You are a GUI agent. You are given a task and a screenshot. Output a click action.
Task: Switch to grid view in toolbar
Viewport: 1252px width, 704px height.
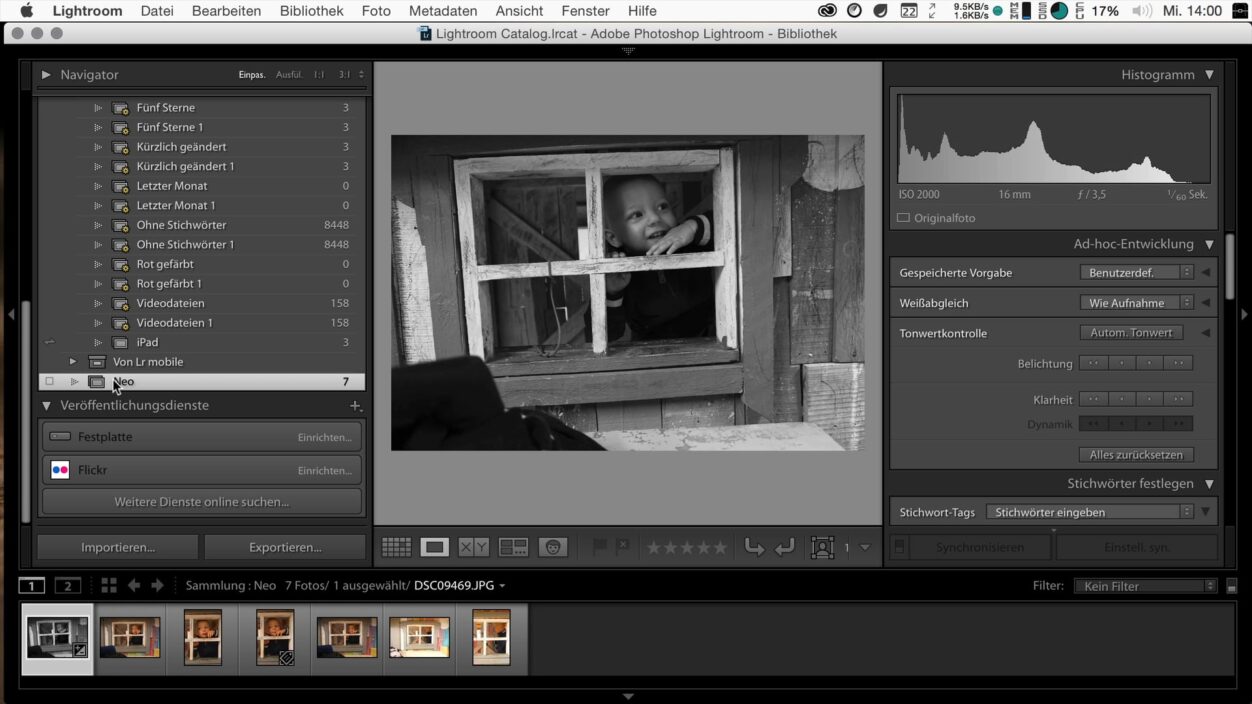tap(396, 547)
